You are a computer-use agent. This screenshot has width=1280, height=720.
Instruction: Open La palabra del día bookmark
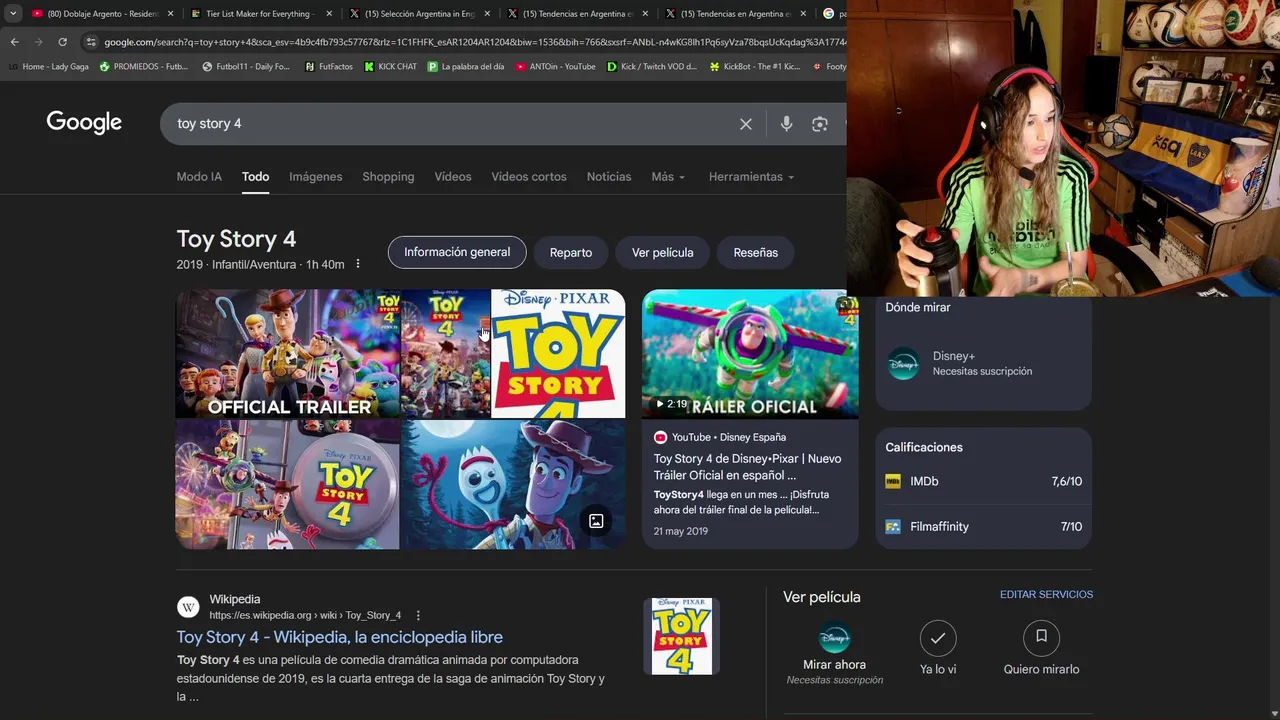pyautogui.click(x=465, y=67)
